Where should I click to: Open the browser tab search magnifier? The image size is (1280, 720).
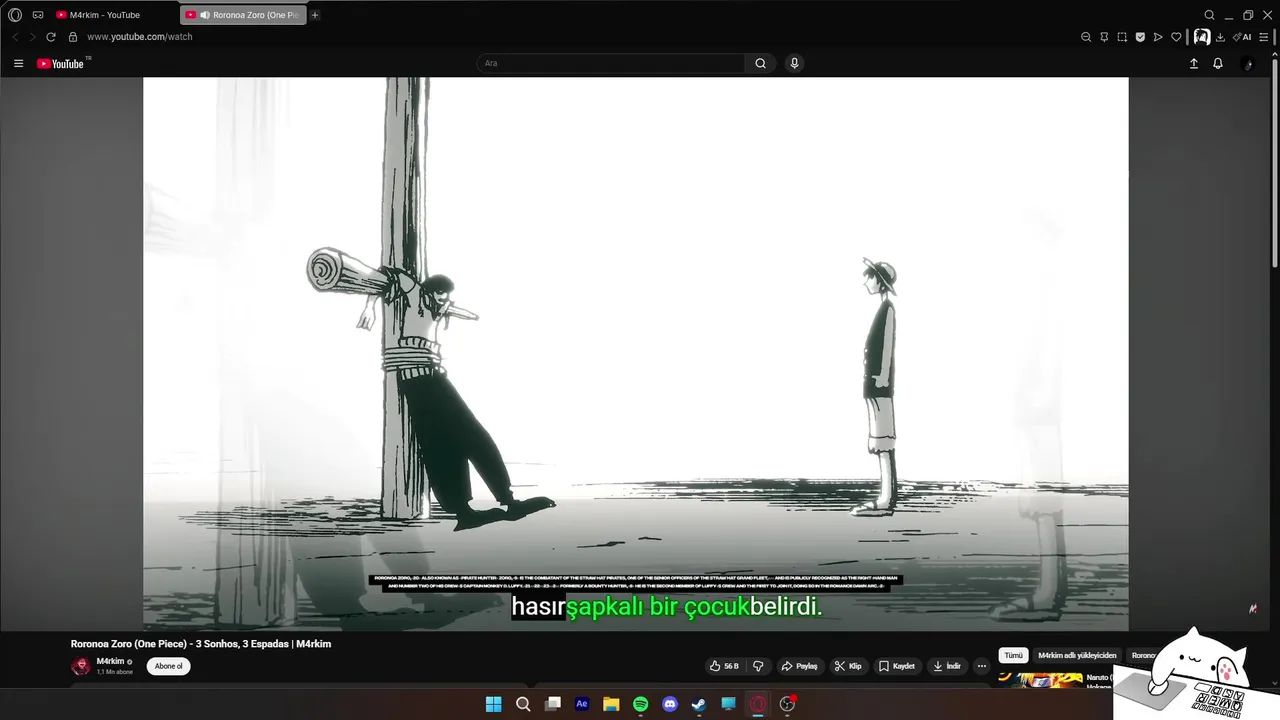pyautogui.click(x=1209, y=15)
